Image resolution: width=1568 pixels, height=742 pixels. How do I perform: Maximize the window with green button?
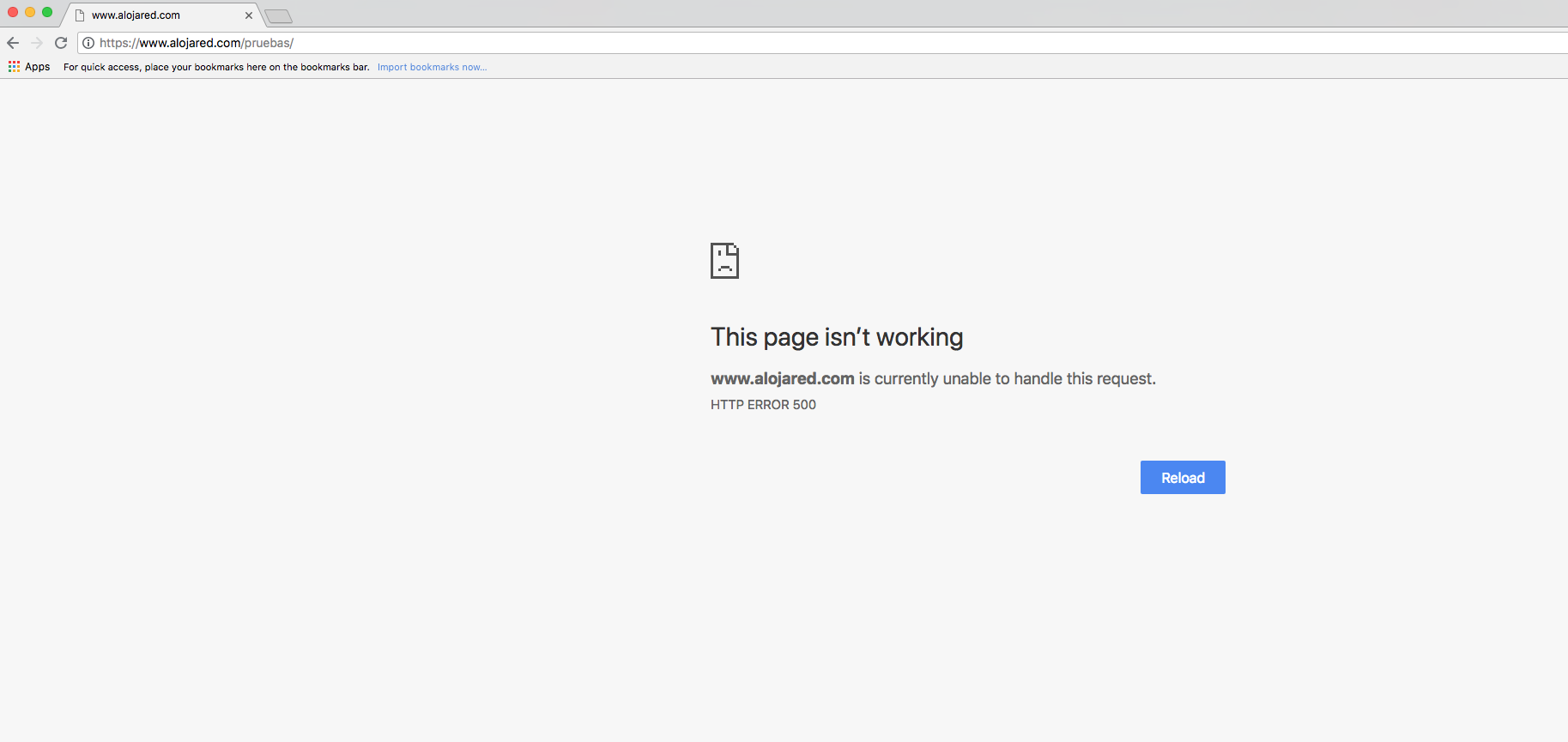(47, 12)
